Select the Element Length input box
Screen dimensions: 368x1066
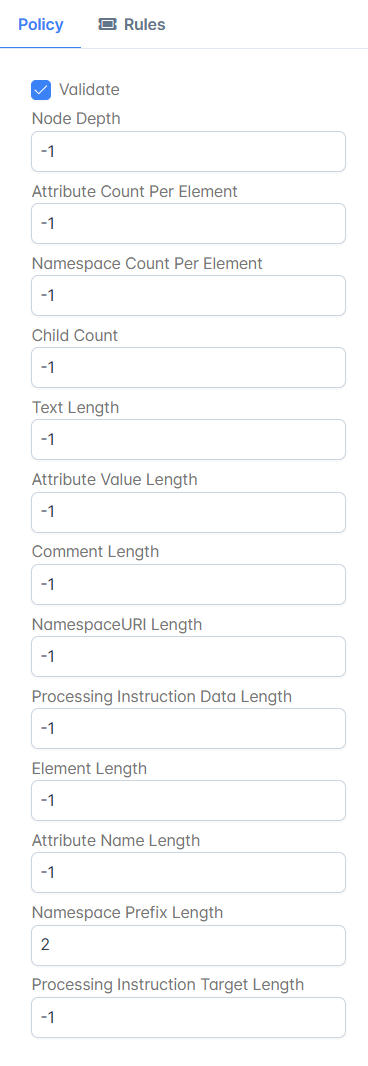(x=188, y=801)
